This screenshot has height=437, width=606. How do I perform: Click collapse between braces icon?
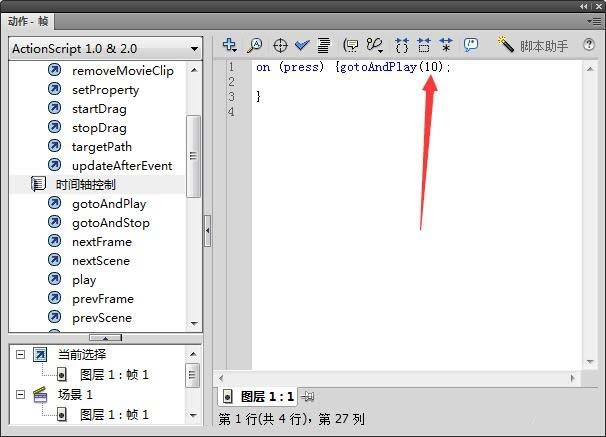click(402, 46)
